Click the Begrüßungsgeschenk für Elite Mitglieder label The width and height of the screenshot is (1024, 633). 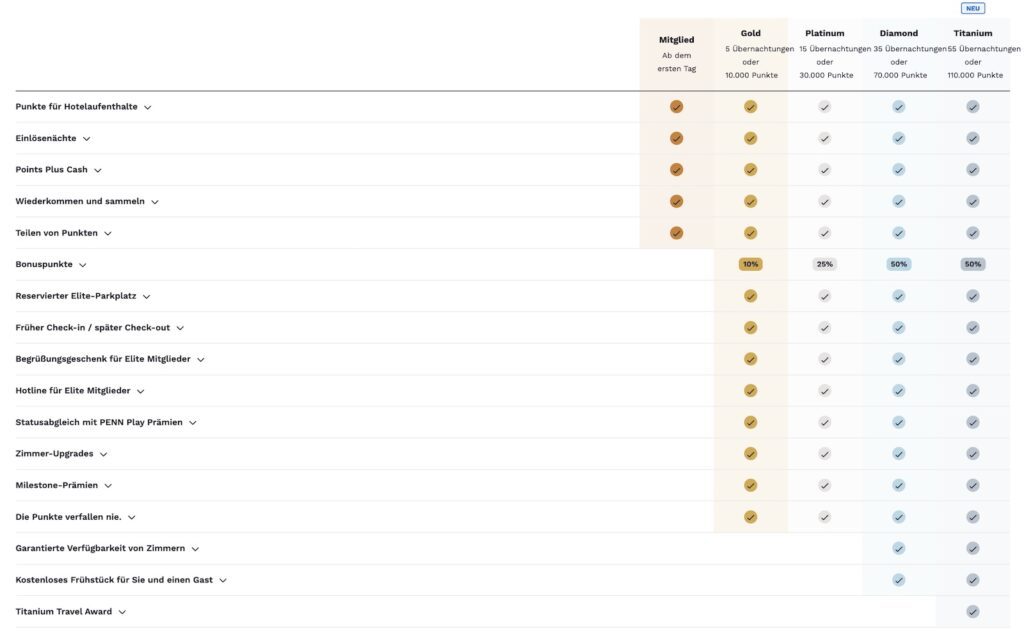pyautogui.click(x=103, y=359)
